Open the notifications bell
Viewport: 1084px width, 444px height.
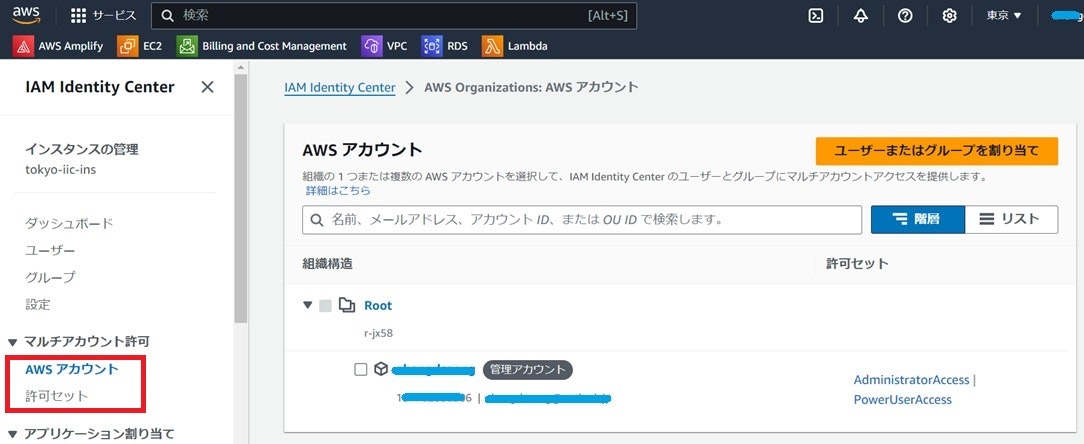point(861,15)
